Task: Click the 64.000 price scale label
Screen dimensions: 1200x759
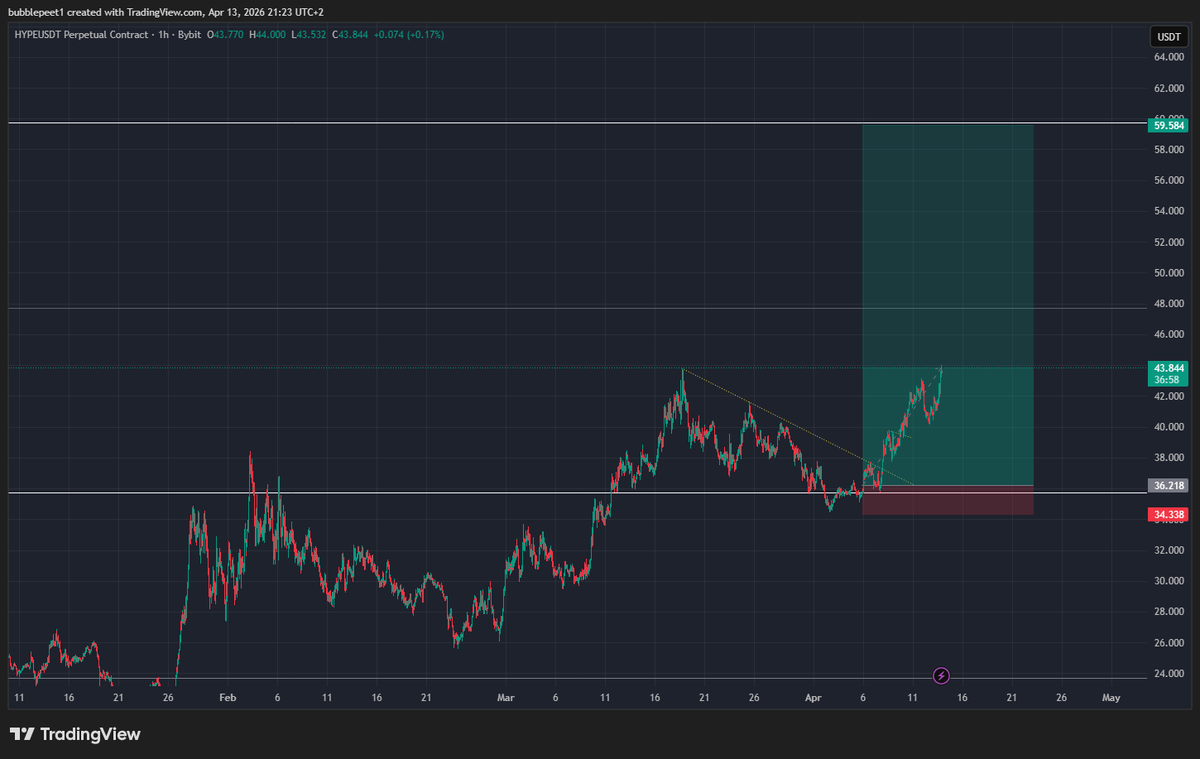Action: click(1169, 57)
